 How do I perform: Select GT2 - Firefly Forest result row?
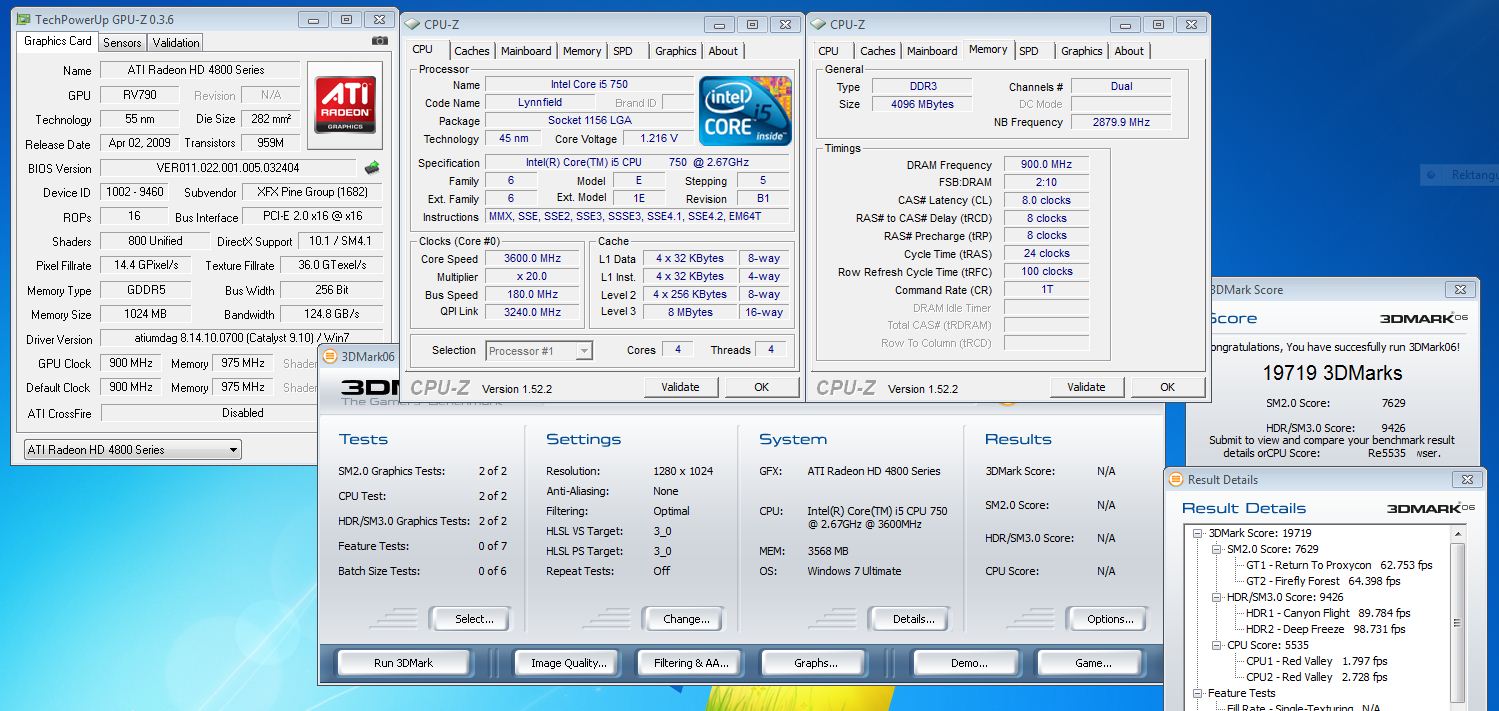click(x=1323, y=581)
